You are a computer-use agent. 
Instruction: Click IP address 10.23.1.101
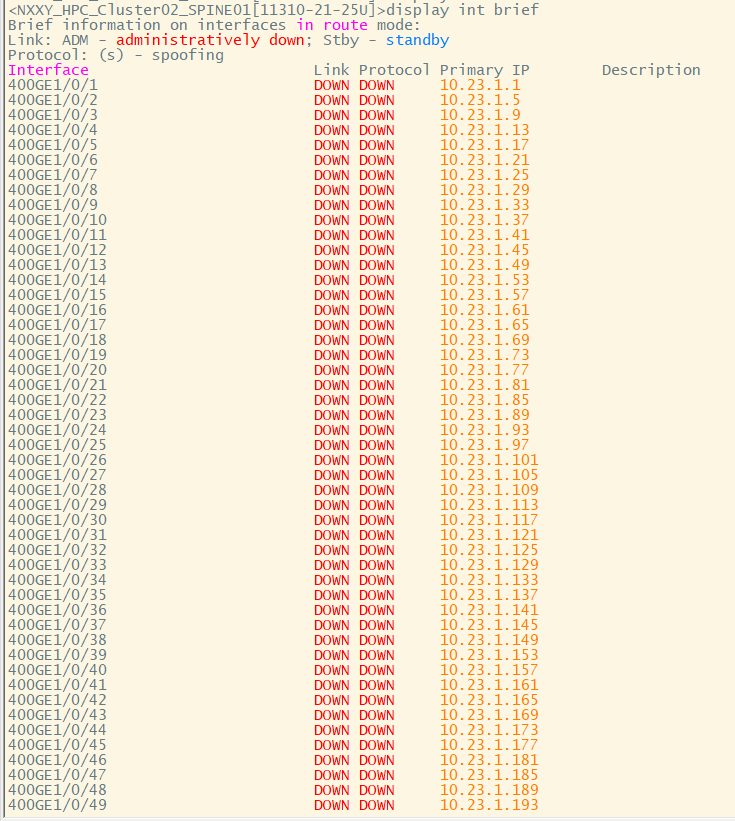pos(489,460)
